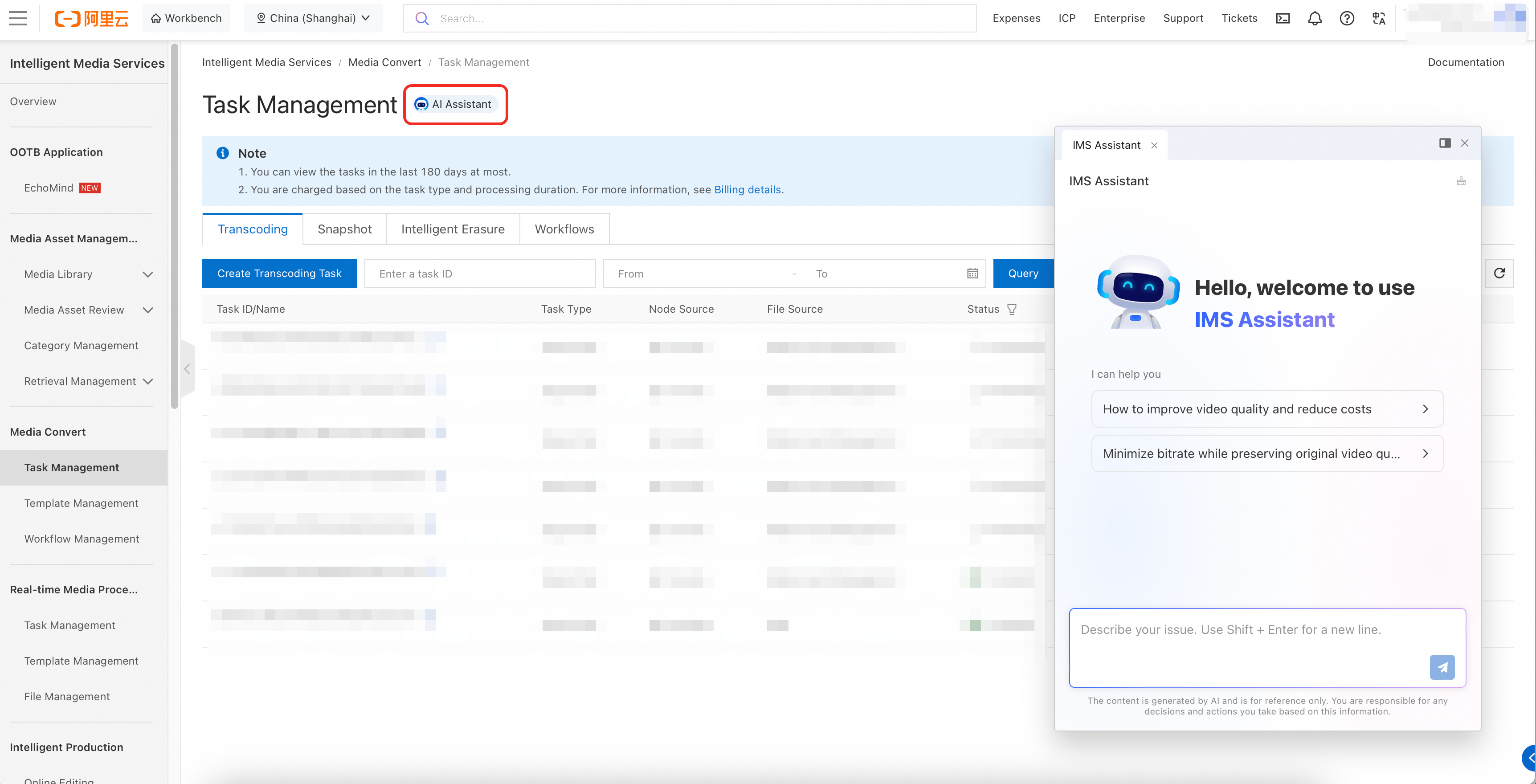Viewport: 1536px width, 784px height.
Task: Refresh the task list
Action: point(1499,273)
